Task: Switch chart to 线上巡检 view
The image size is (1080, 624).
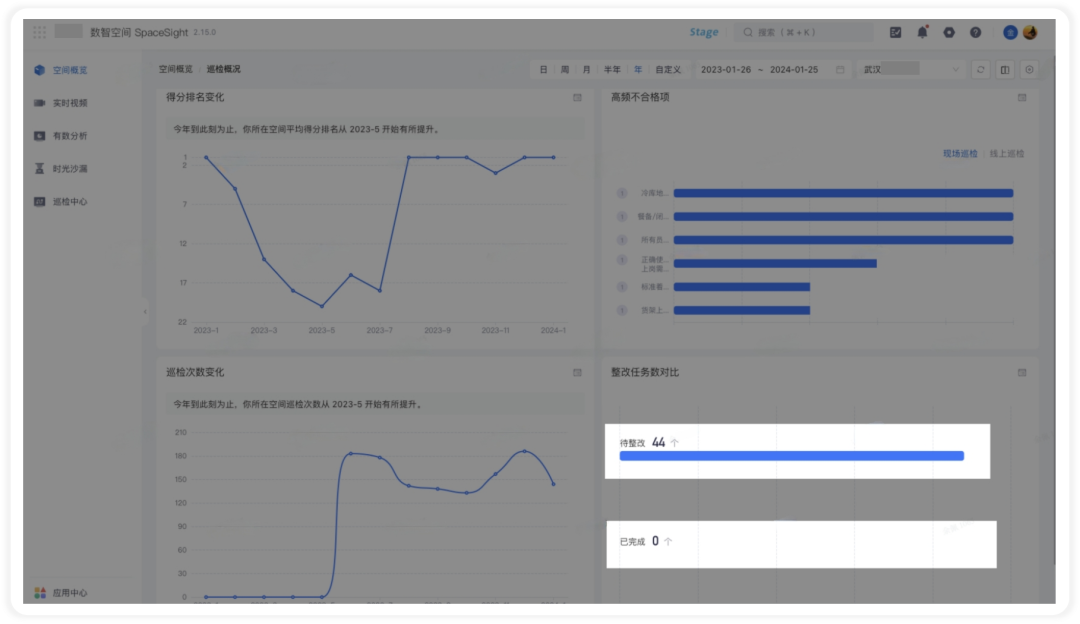Action: 1006,154
